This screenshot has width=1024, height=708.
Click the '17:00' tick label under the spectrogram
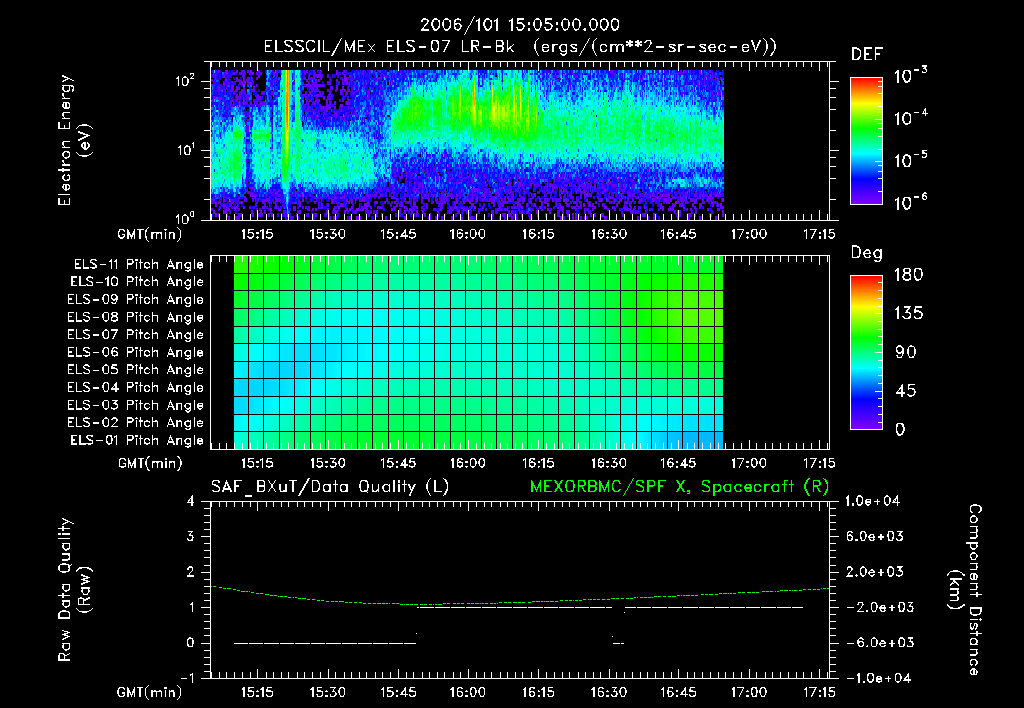pos(748,234)
